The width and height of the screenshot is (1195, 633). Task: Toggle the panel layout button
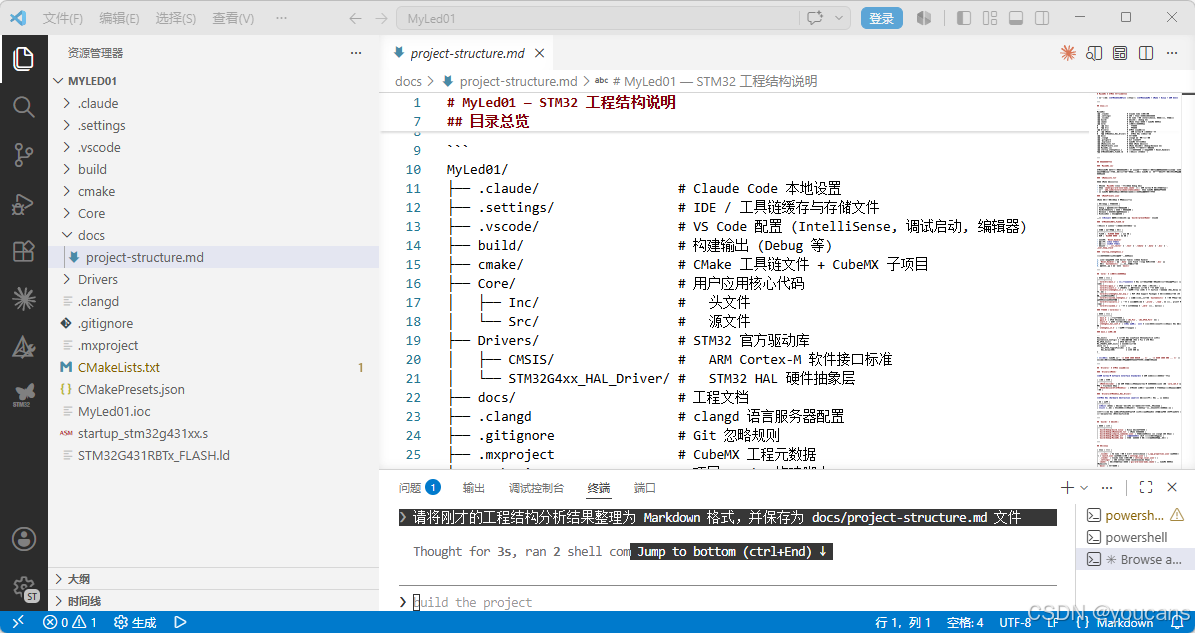point(1015,18)
